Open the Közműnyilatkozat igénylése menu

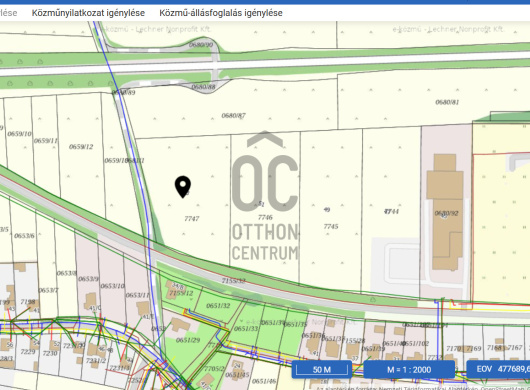click(88, 13)
